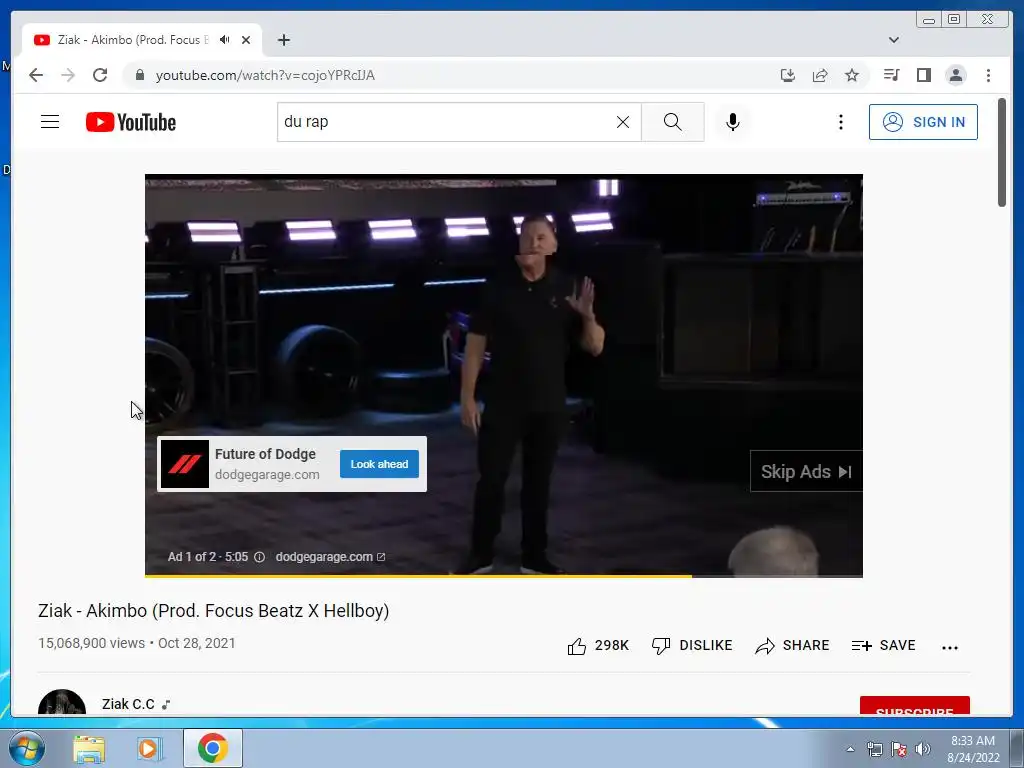This screenshot has height=768, width=1024.
Task: Click the video title 'Ziak - Akimbo'
Action: click(214, 611)
